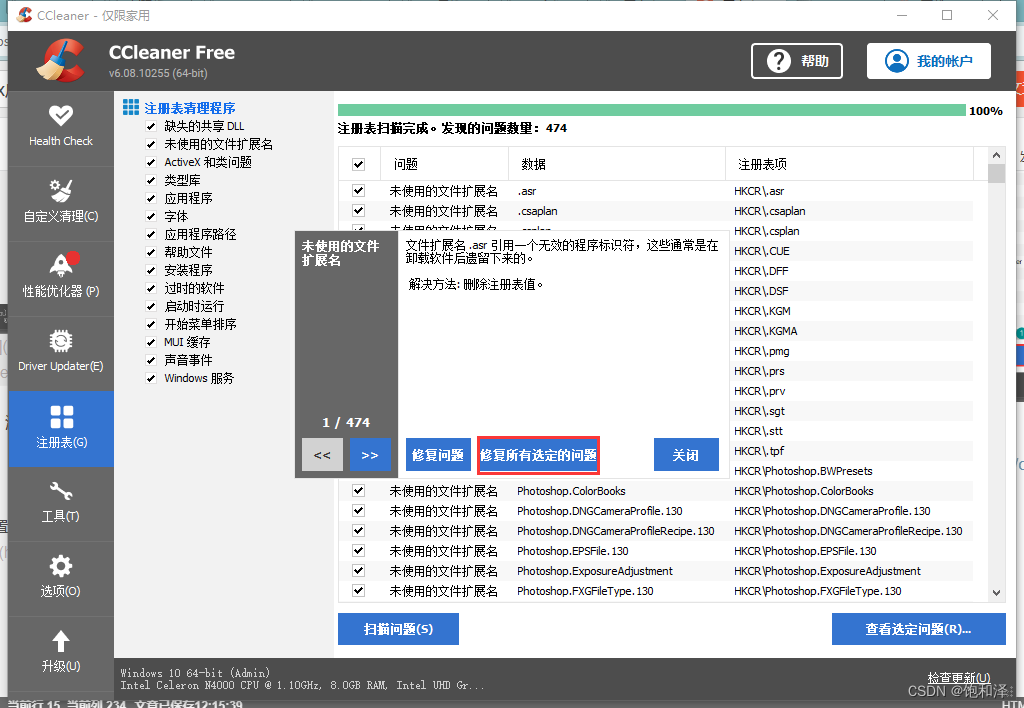Click the green scan progress bar
Viewport: 1024px width, 708px height.
pos(651,110)
